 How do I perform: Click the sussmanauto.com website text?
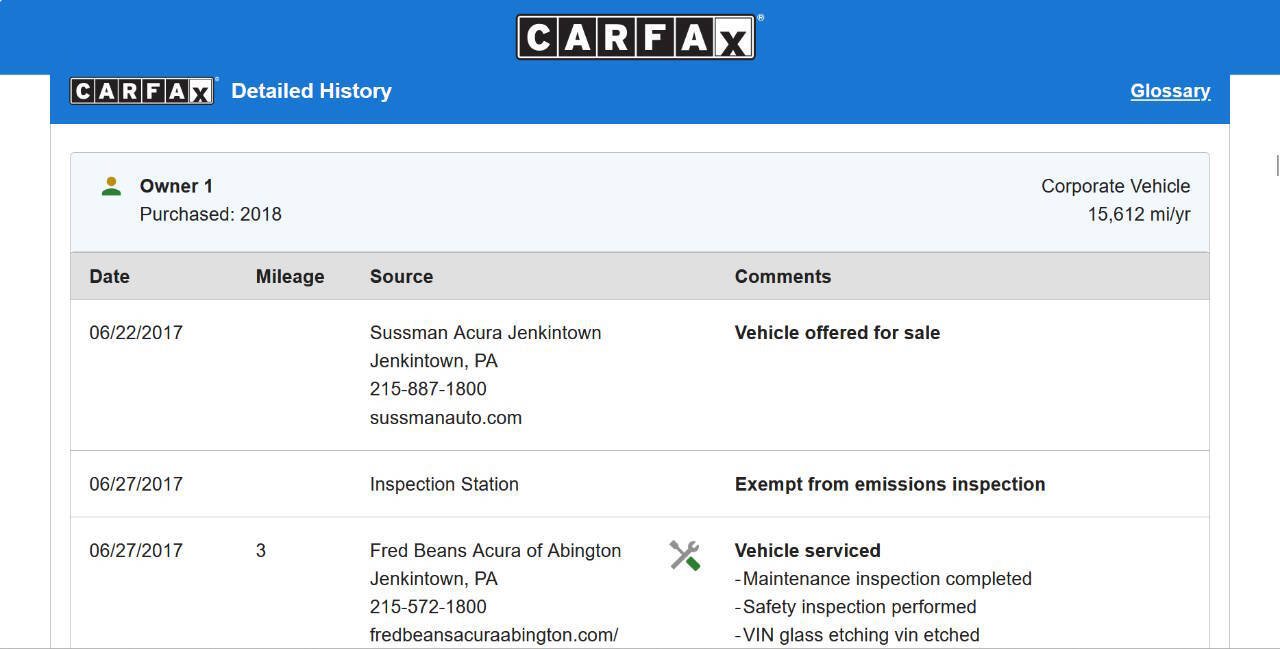446,418
